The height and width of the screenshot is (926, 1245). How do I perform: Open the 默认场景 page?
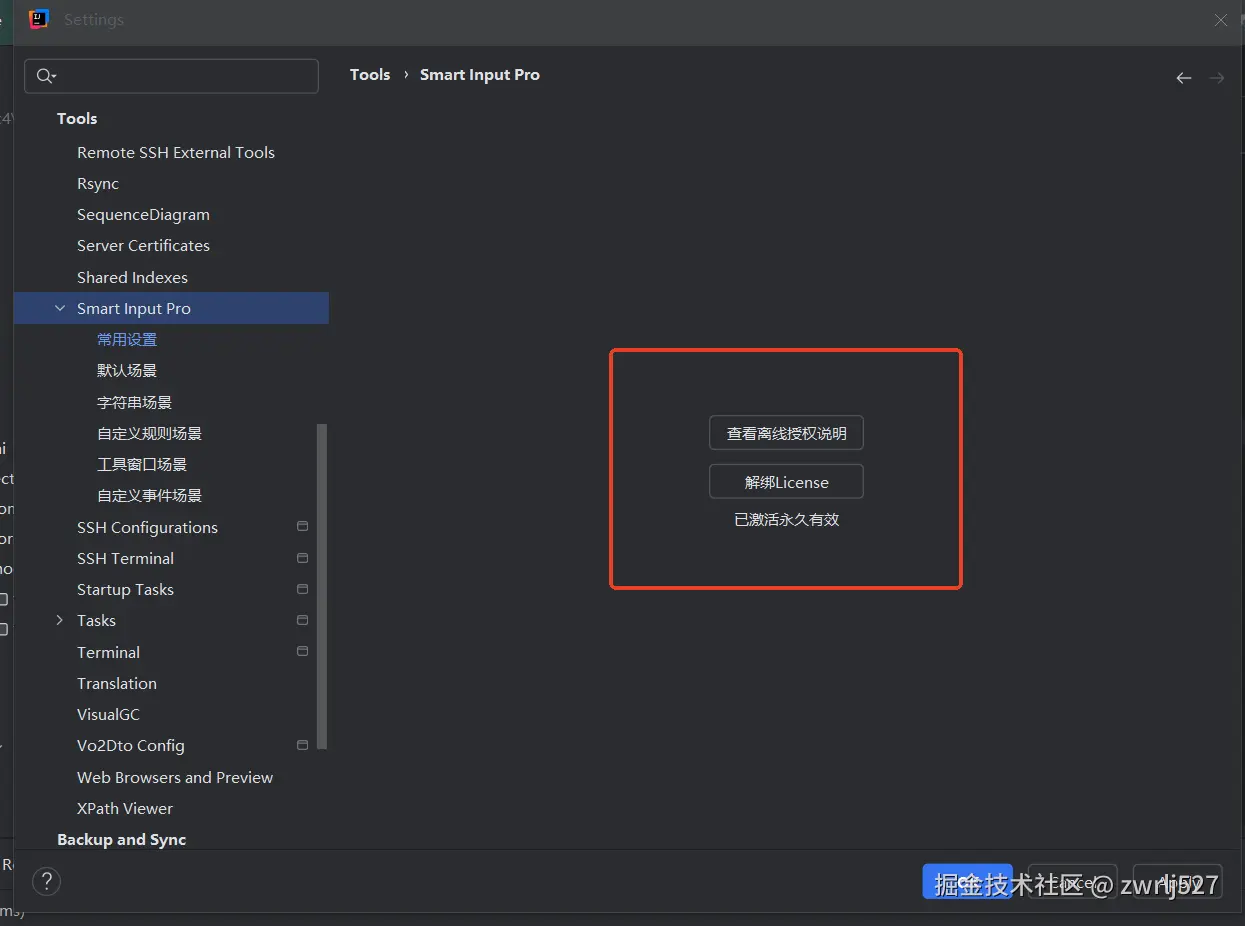tap(127, 371)
